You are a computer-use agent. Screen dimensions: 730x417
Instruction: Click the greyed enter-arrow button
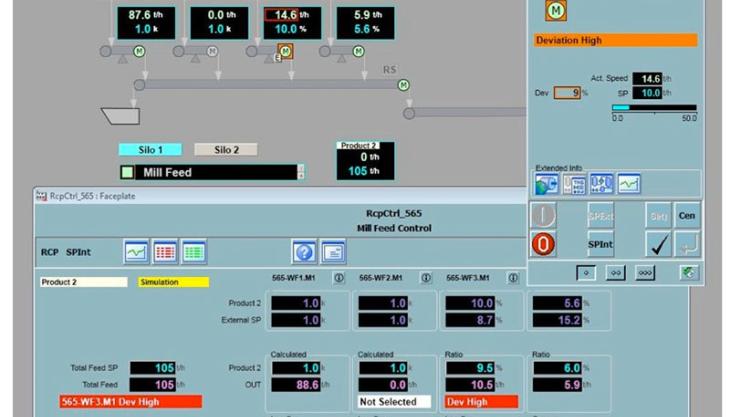click(687, 244)
